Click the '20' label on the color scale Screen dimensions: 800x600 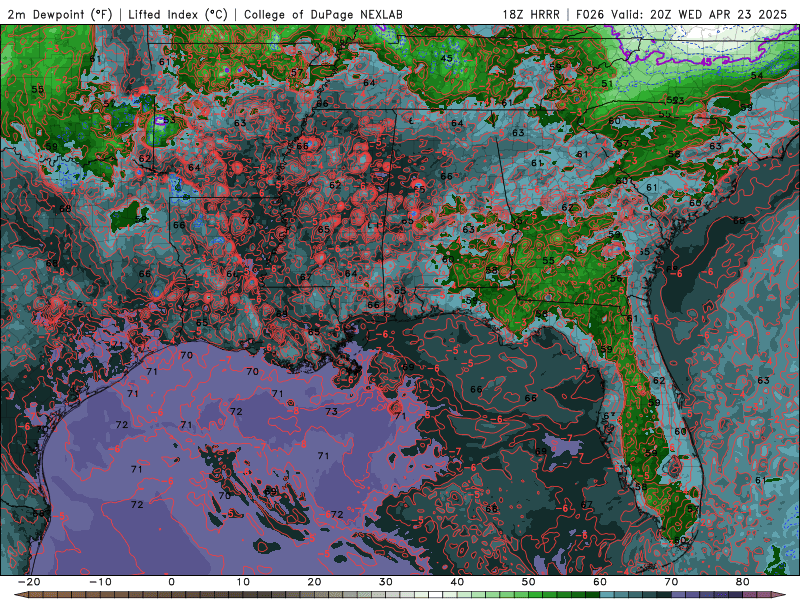point(314,582)
